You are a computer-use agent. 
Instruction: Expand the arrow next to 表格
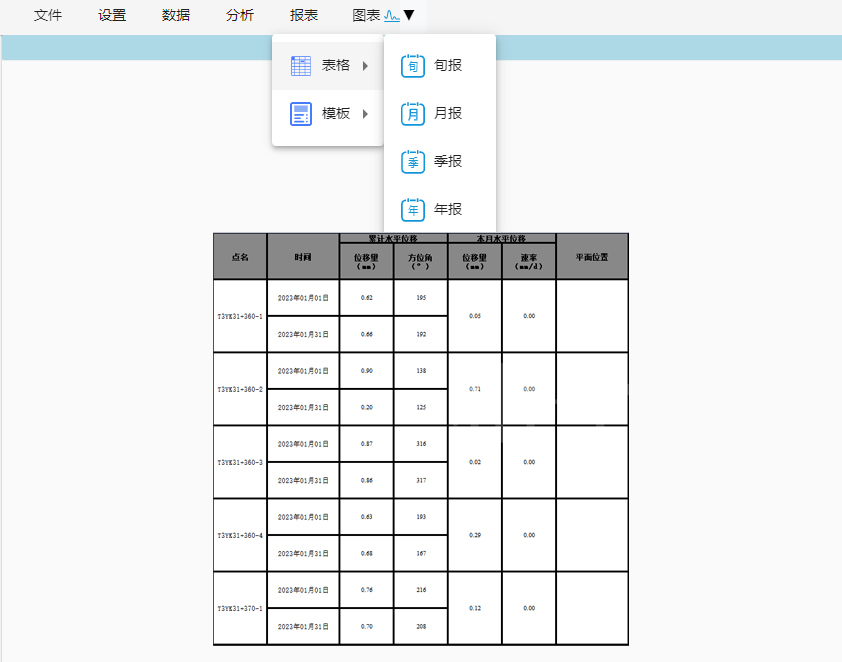pos(365,66)
